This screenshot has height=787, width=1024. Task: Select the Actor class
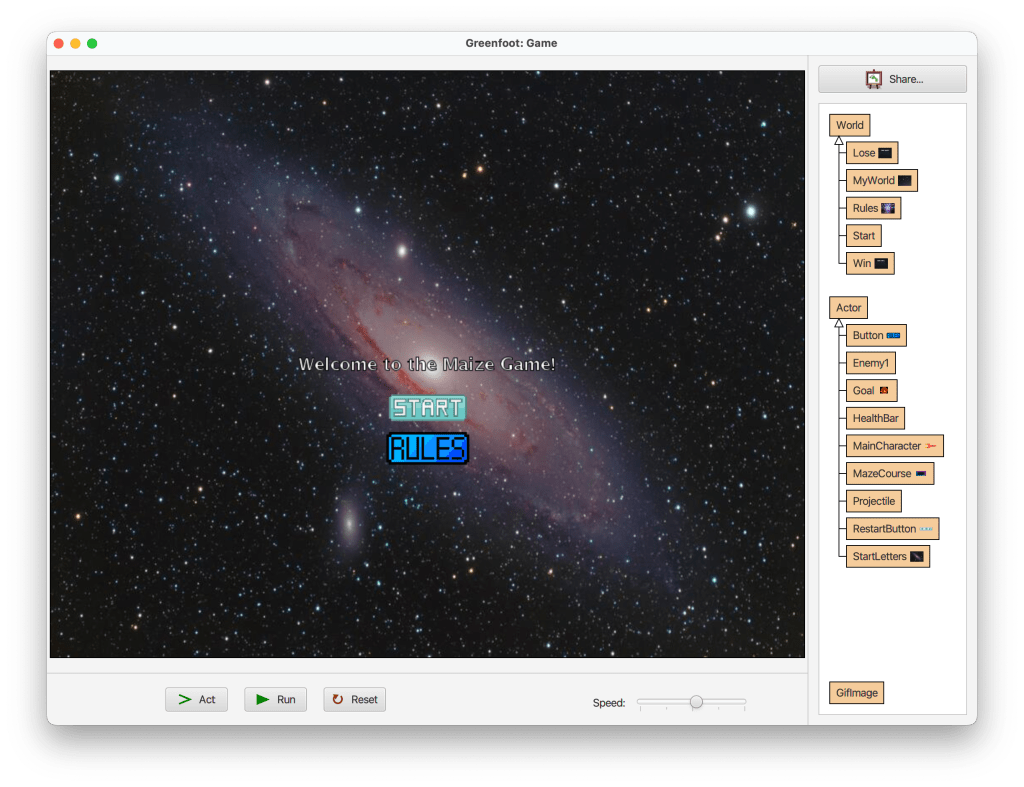click(848, 308)
